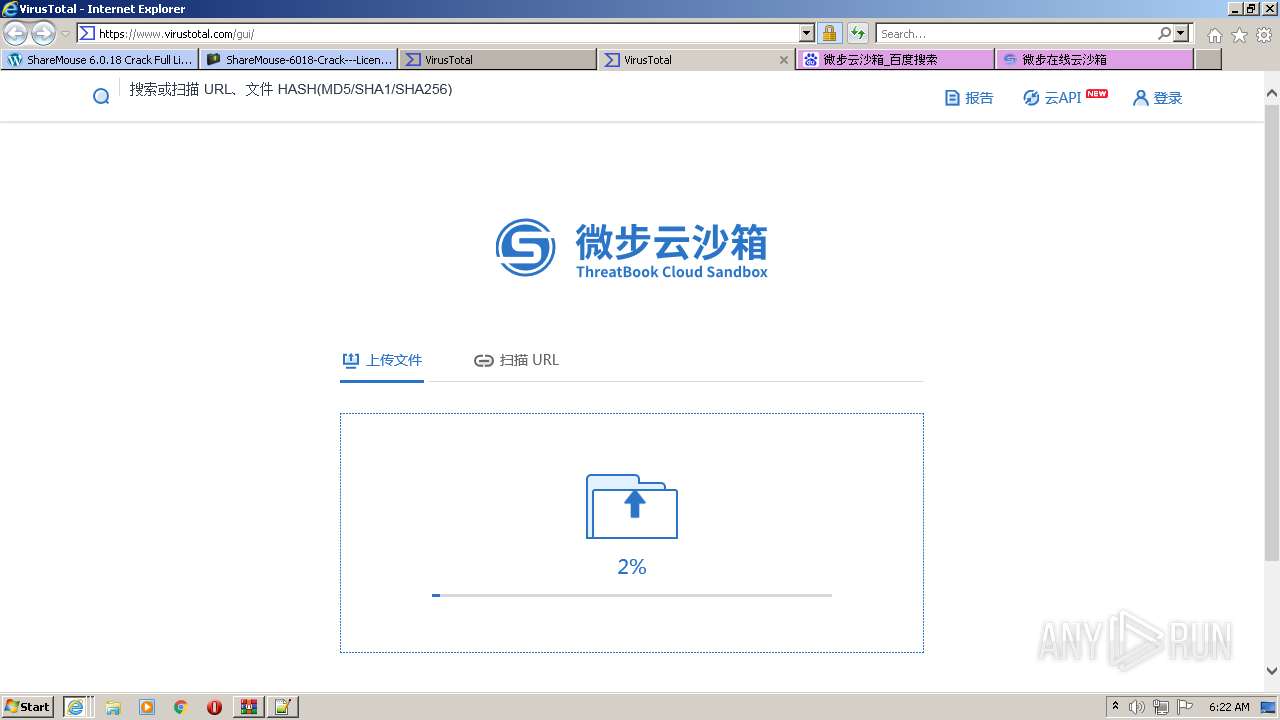Open a new blank tab
This screenshot has width=1280, height=720.
click(x=1208, y=60)
